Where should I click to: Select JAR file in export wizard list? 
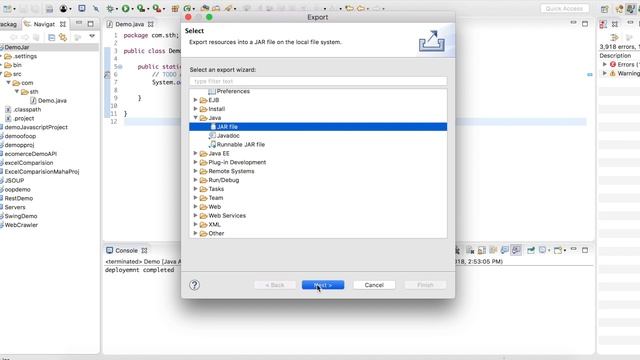[318, 127]
